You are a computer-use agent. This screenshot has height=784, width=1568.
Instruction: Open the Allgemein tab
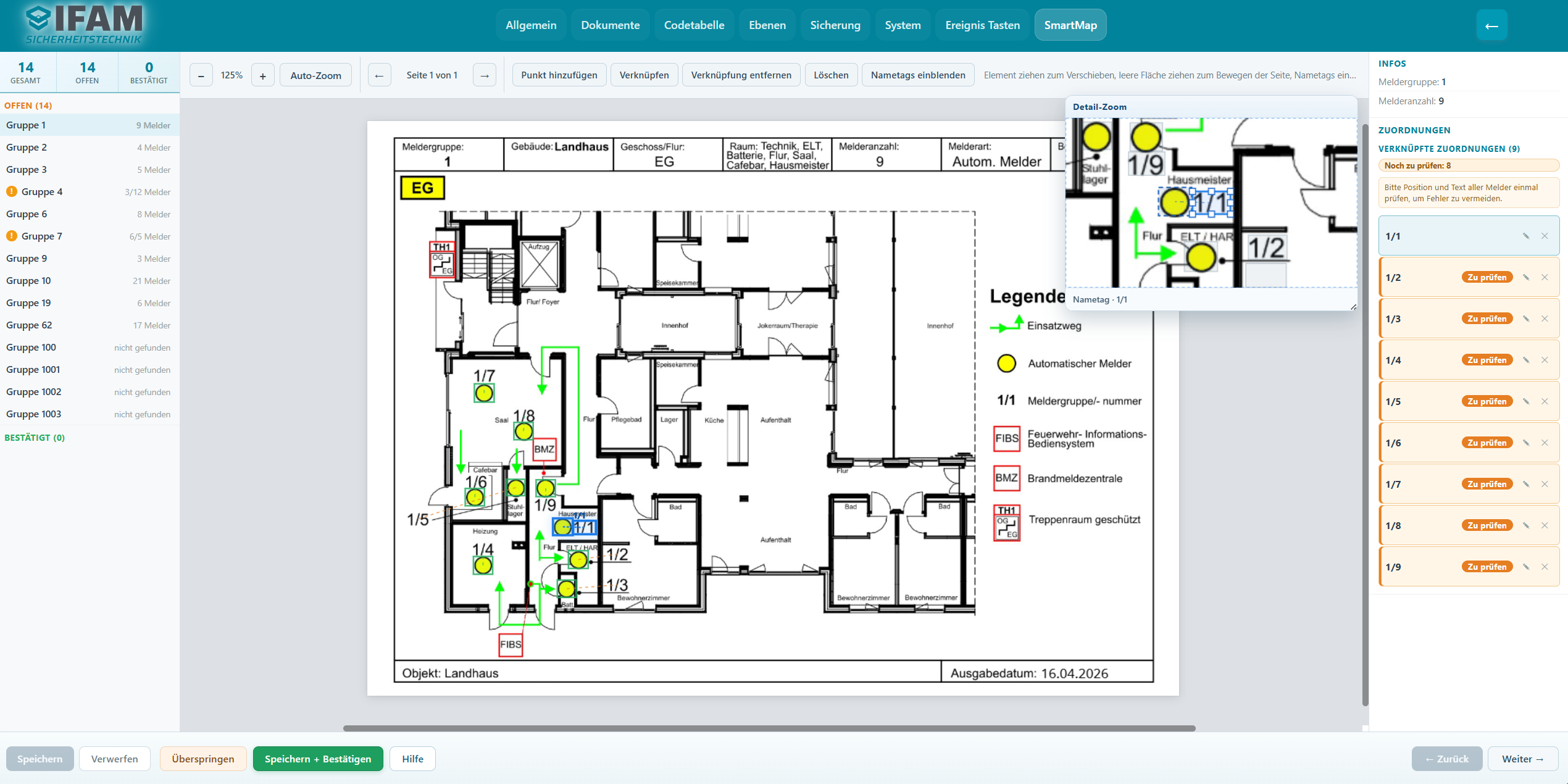pos(531,25)
